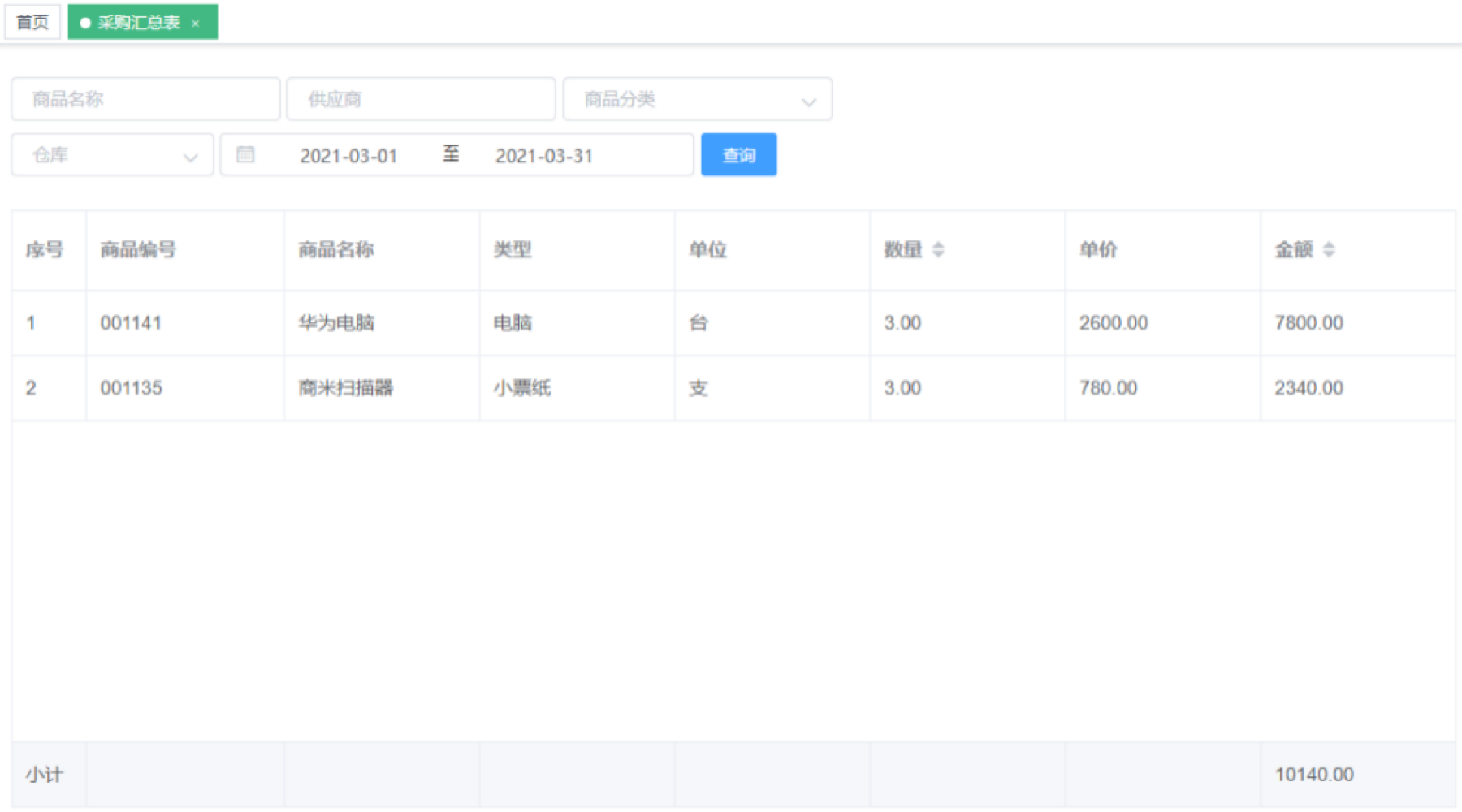Switch to the 首页 tab
This screenshot has width=1462, height=812.
click(32, 22)
